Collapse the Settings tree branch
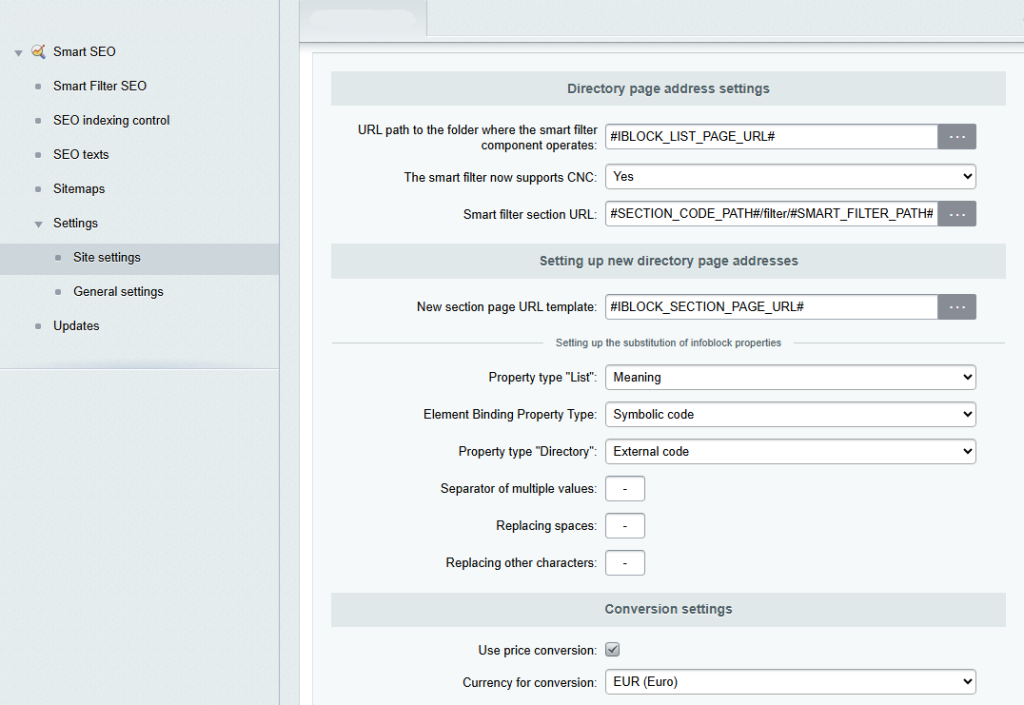Image resolution: width=1024 pixels, height=705 pixels. tap(39, 224)
